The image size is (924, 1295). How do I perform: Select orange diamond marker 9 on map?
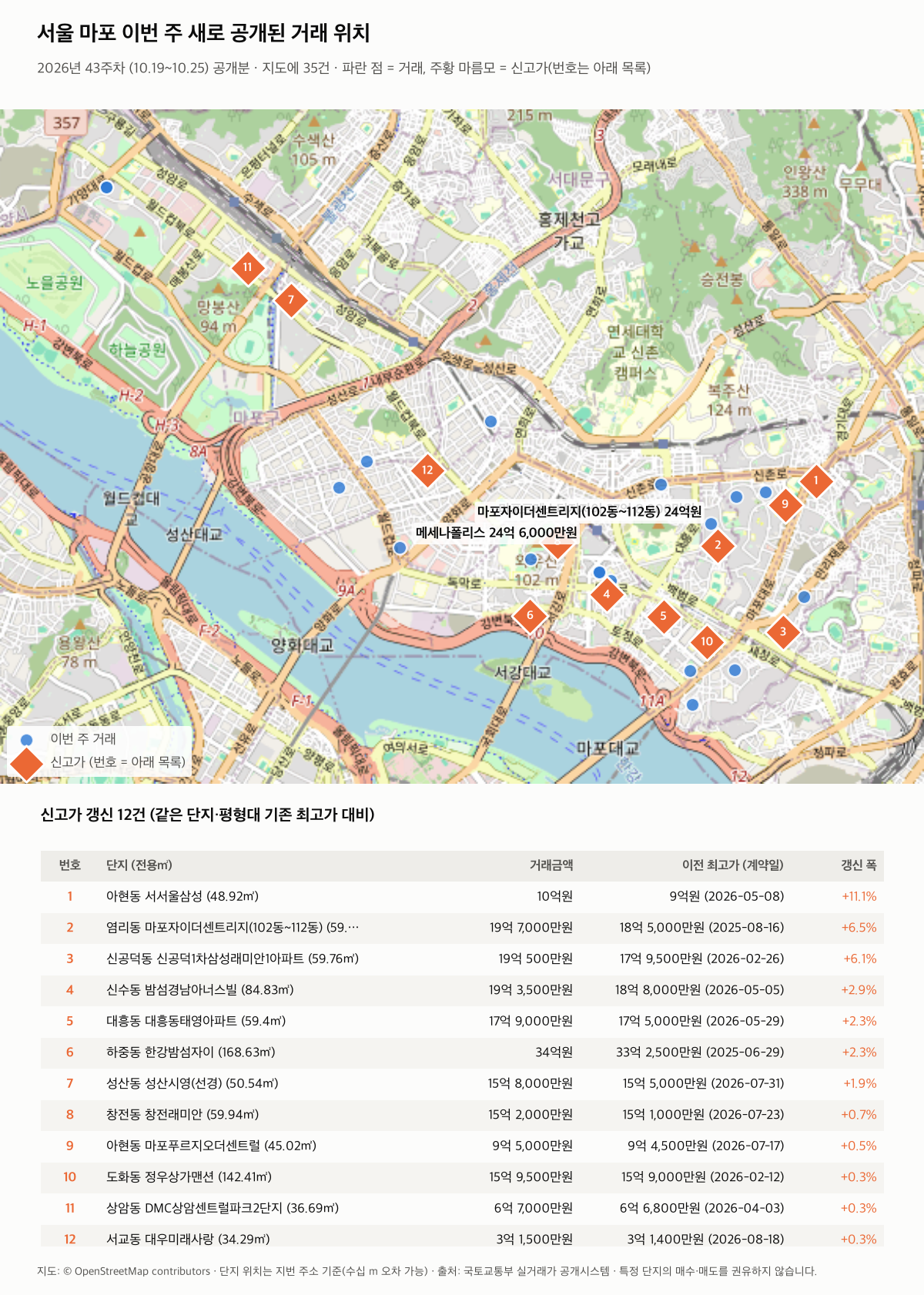click(785, 504)
